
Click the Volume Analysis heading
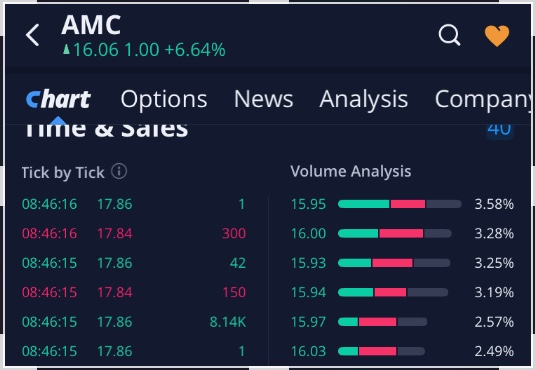(x=351, y=171)
